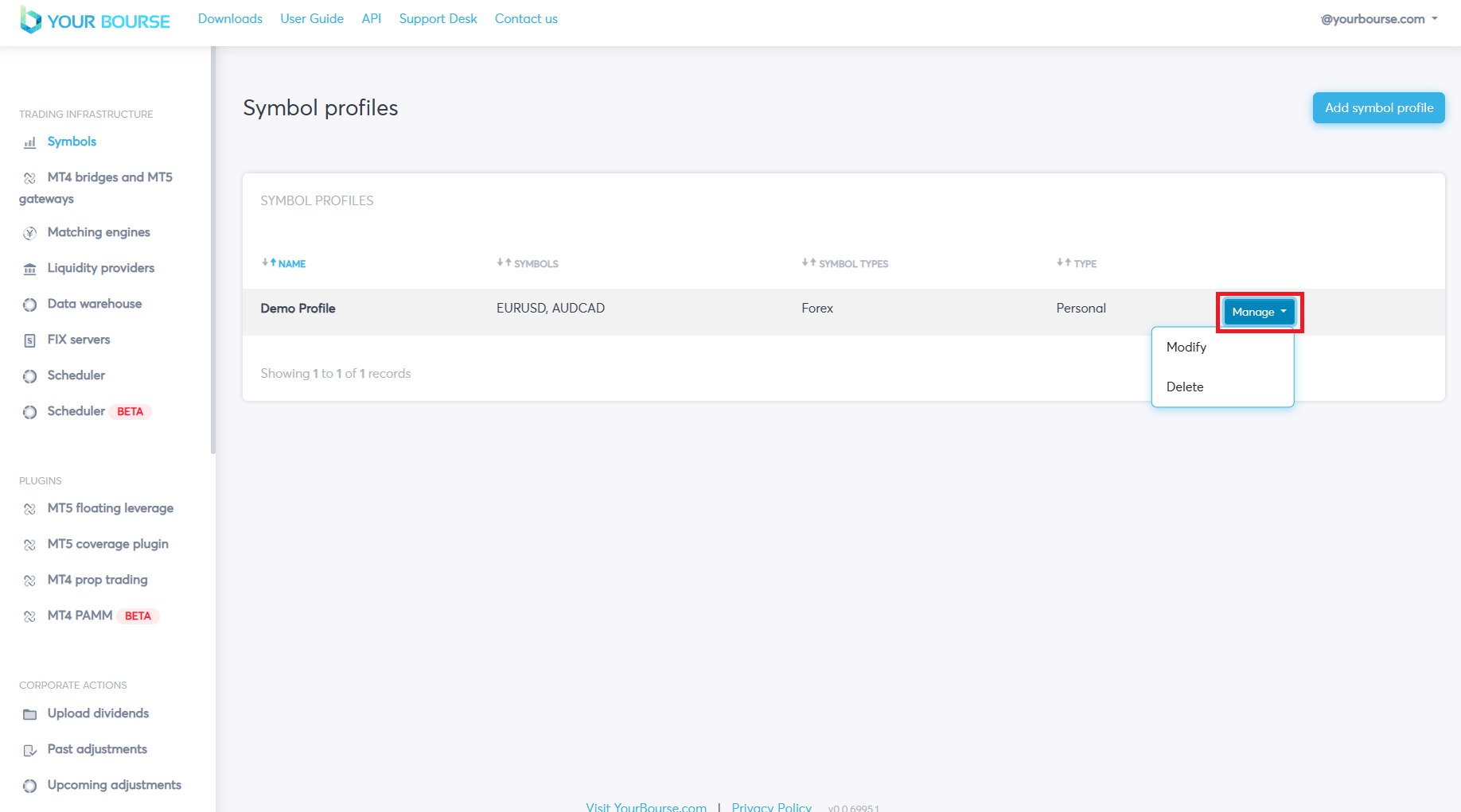
Task: Click the Scheduler BETA icon
Action: 29,412
